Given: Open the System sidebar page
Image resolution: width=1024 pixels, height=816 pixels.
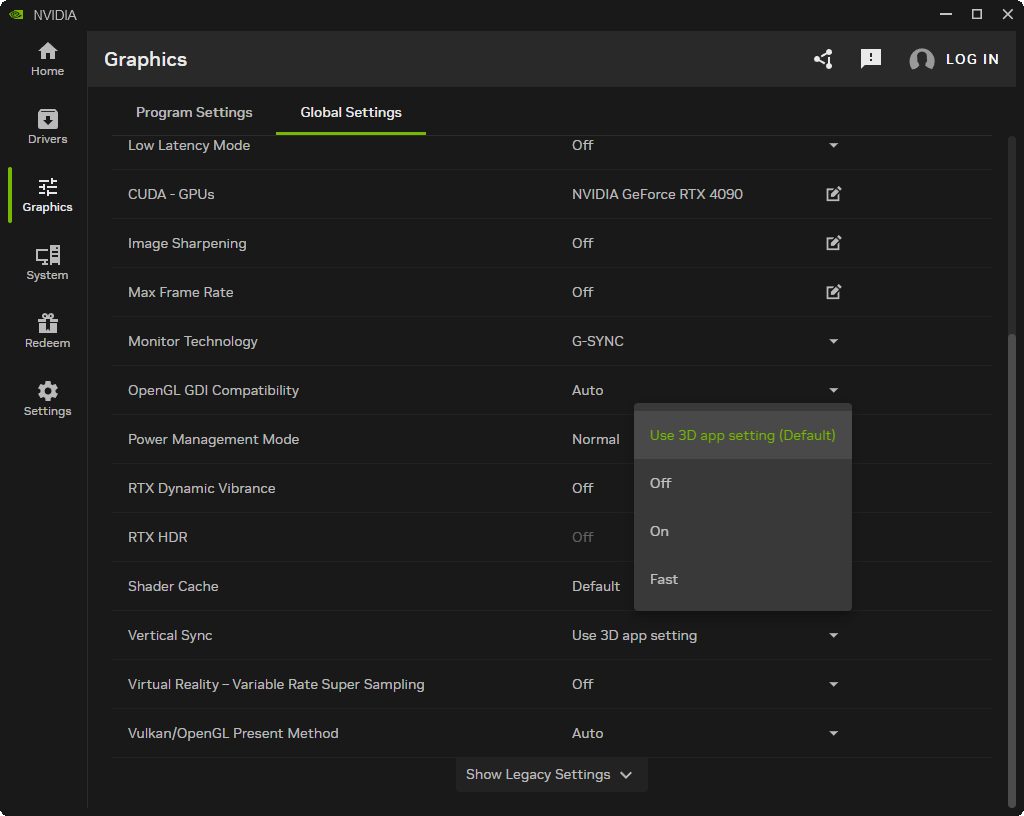Looking at the screenshot, I should (47, 262).
